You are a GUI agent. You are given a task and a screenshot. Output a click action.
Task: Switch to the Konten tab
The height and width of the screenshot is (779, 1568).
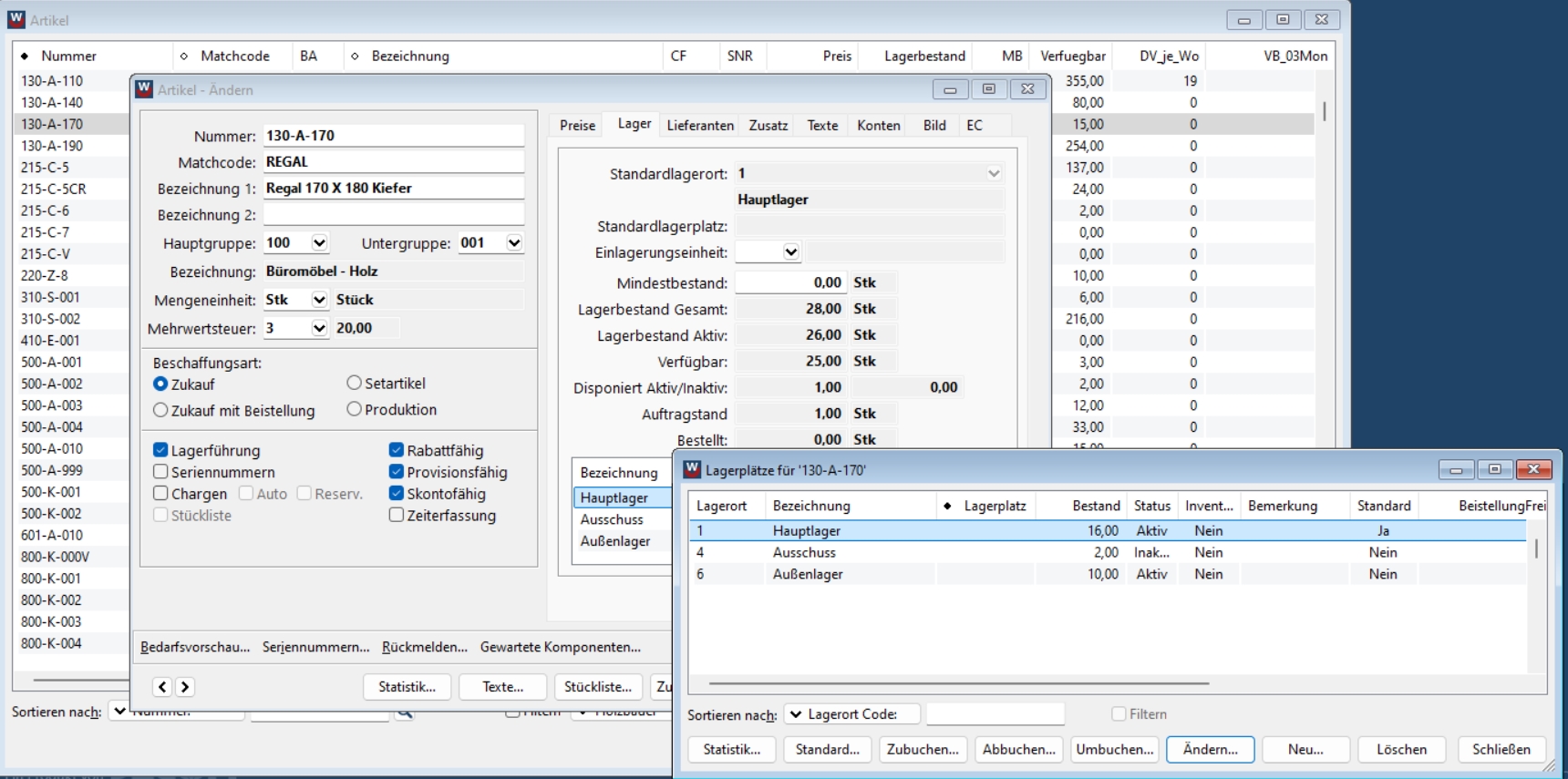tap(879, 126)
